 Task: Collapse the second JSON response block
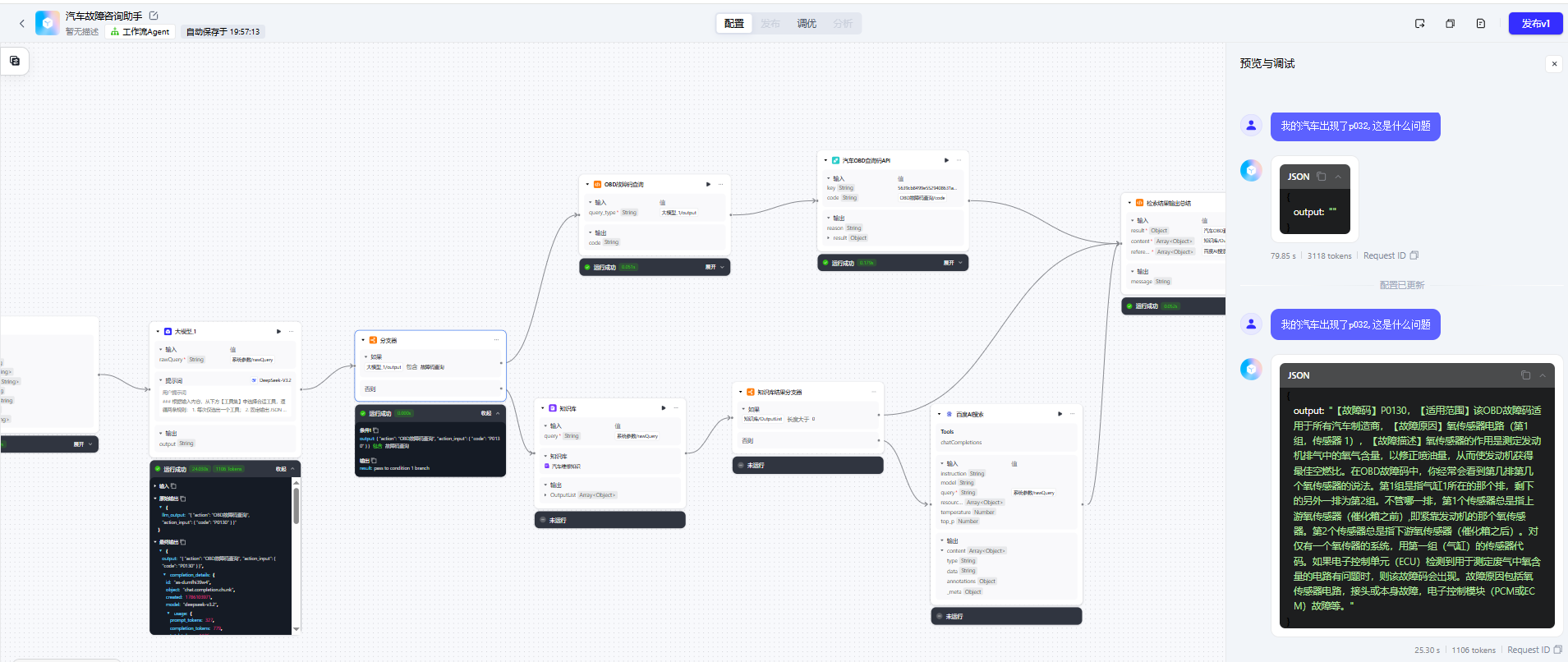1543,375
